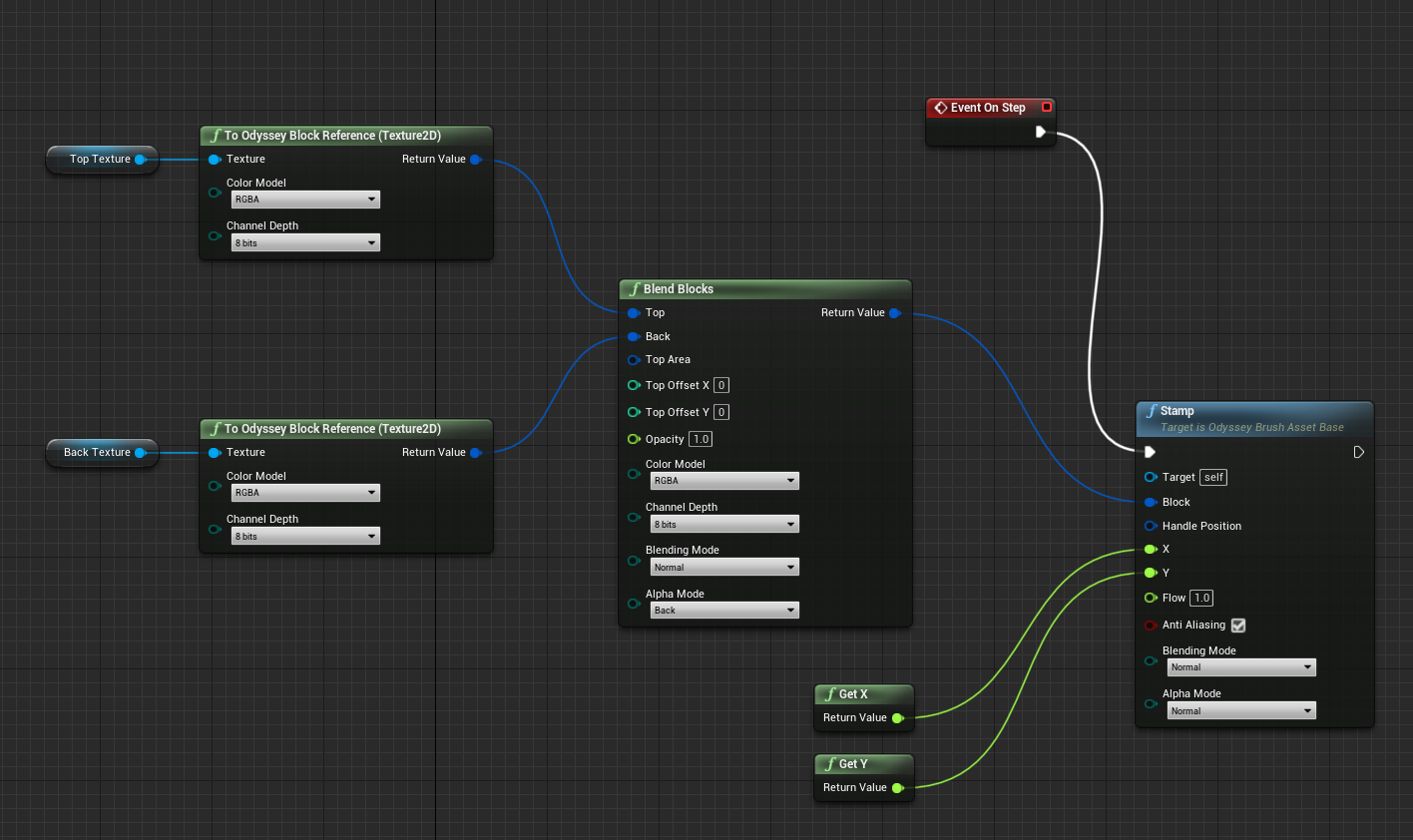Open the Blending Mode dropdown on Blend Blocks

(x=724, y=567)
